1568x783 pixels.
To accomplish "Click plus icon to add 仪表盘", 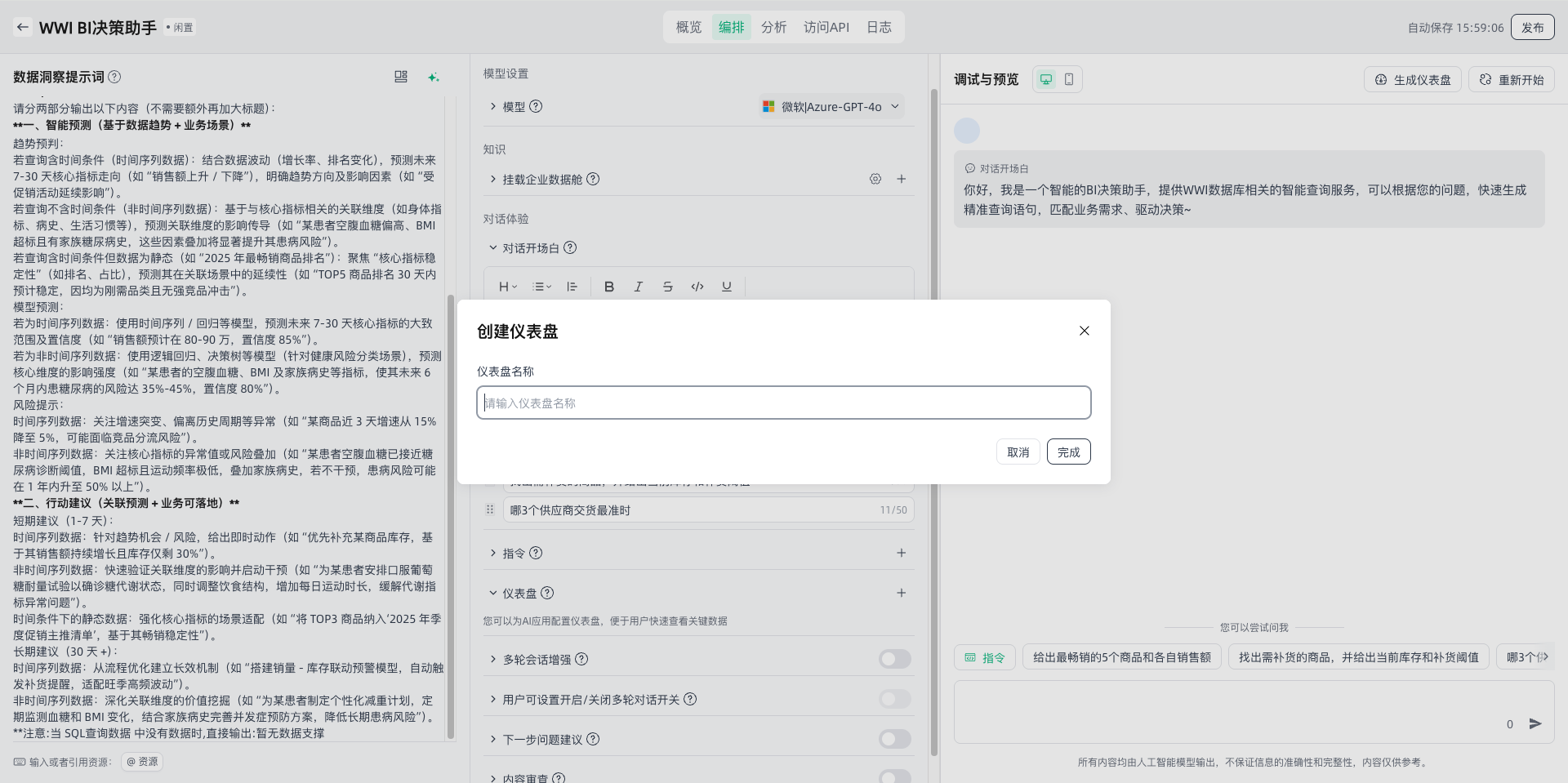I will coord(902,593).
